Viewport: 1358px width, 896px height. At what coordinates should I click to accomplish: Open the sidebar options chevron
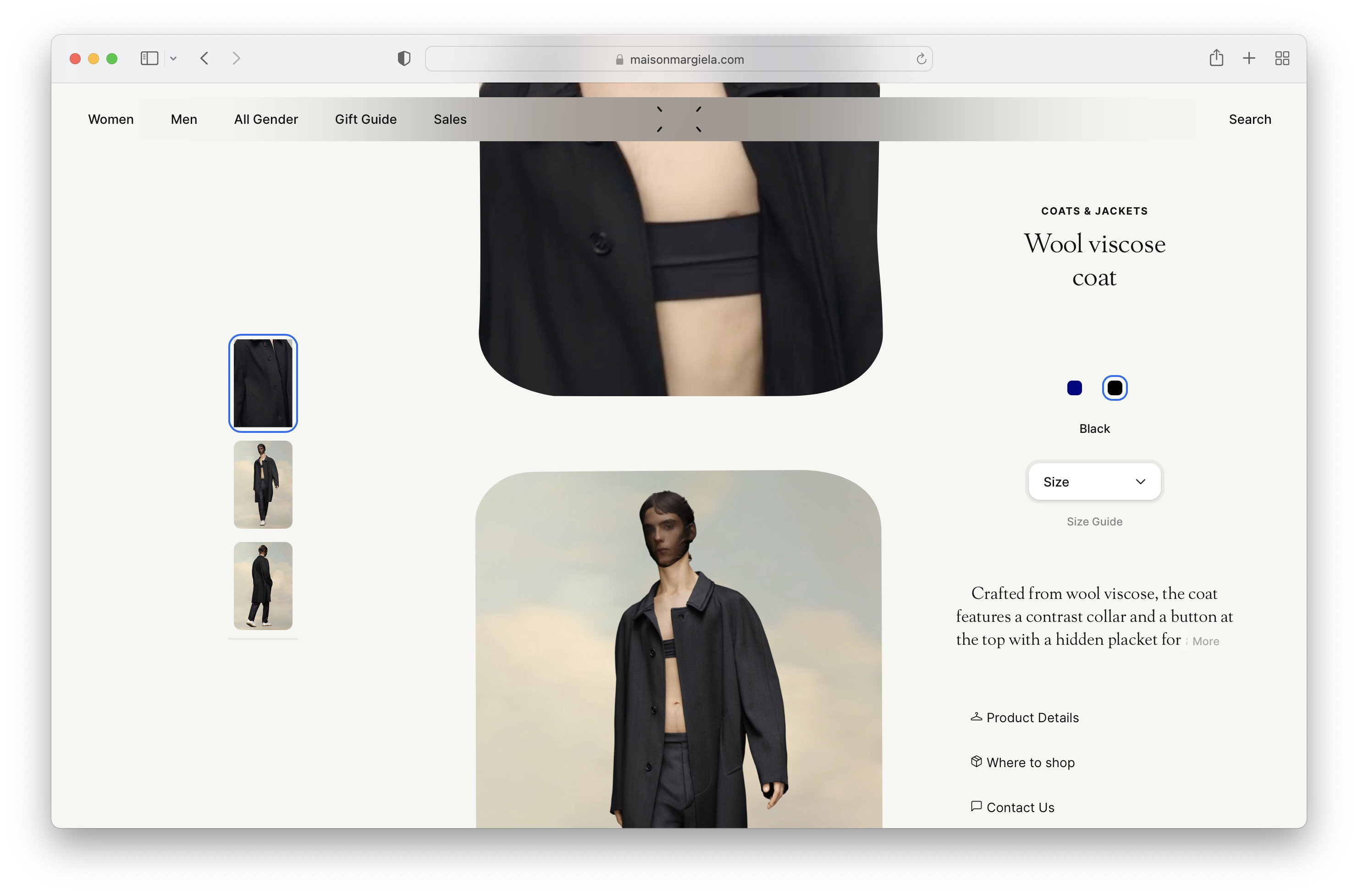click(173, 58)
